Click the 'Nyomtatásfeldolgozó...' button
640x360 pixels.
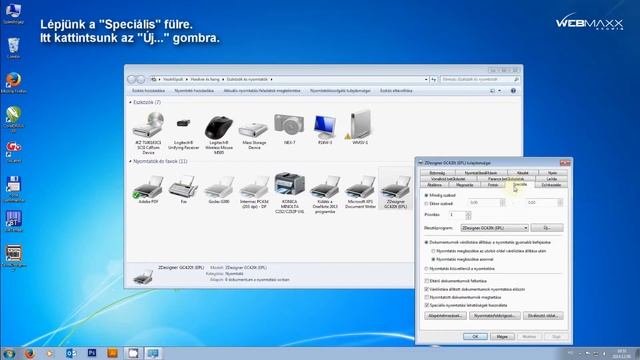point(495,316)
